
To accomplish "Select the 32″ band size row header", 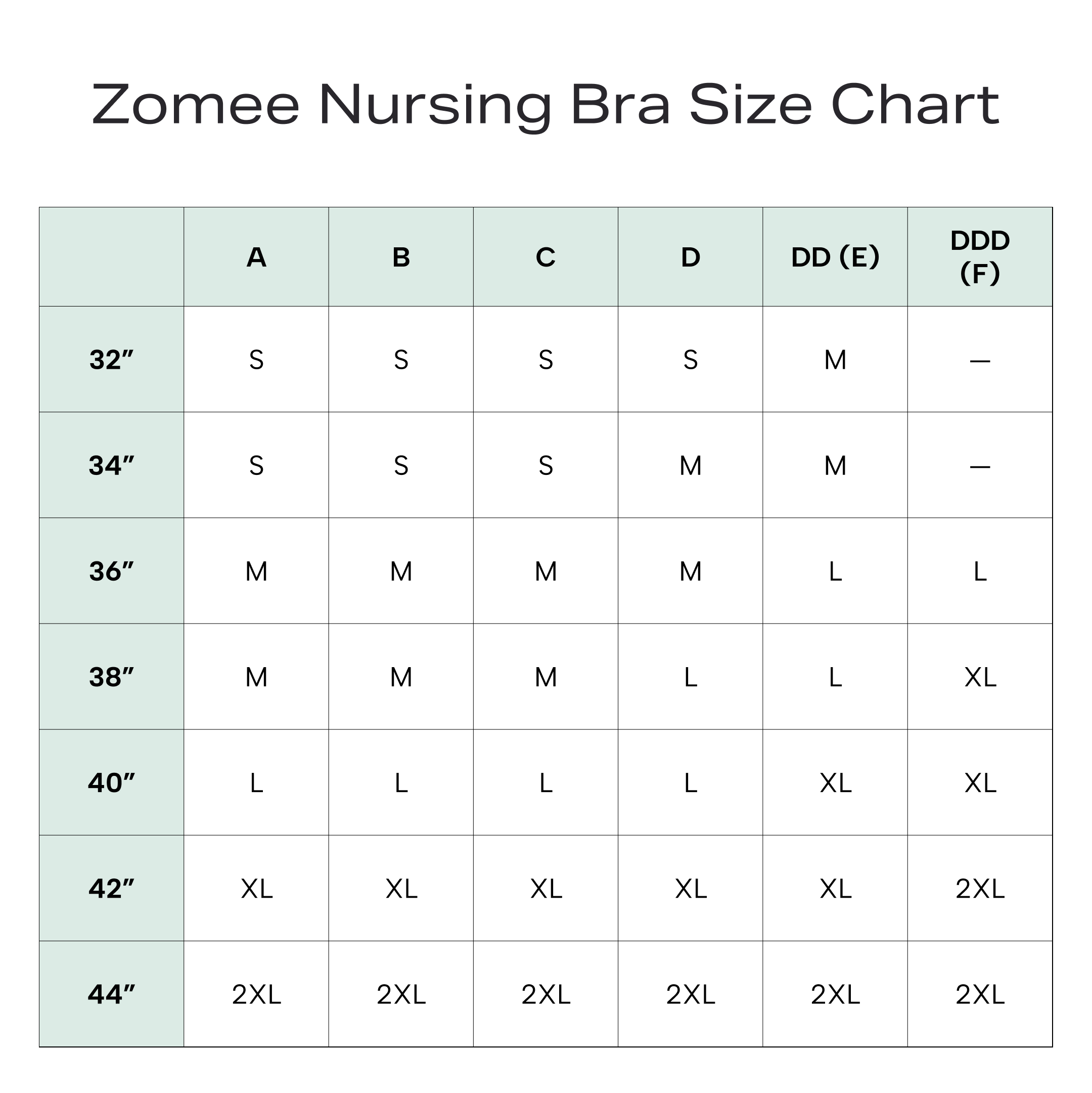I will pyautogui.click(x=111, y=360).
